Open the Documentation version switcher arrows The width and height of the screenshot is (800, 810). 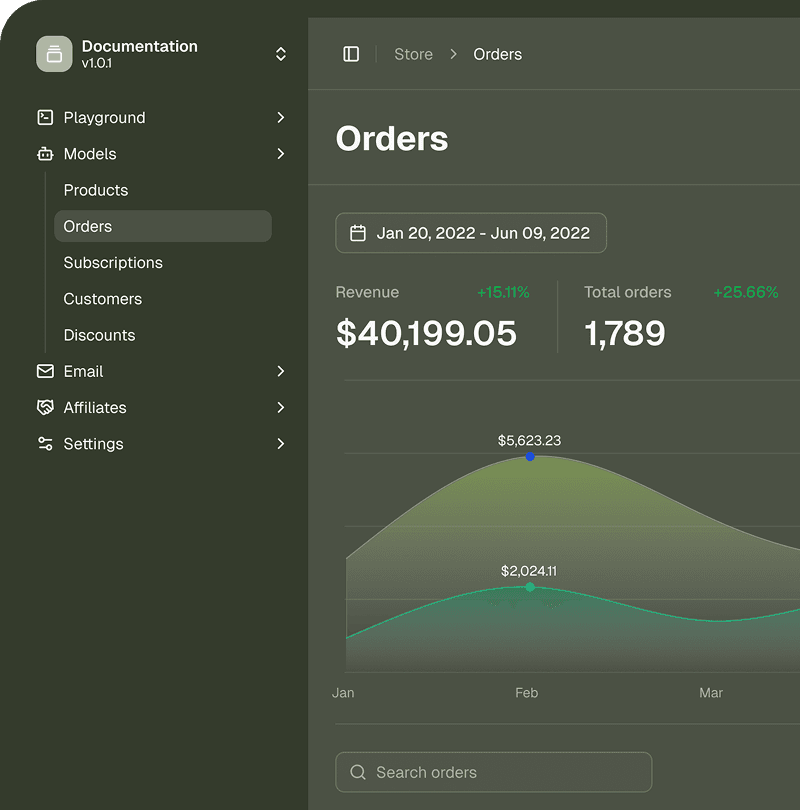click(x=280, y=54)
